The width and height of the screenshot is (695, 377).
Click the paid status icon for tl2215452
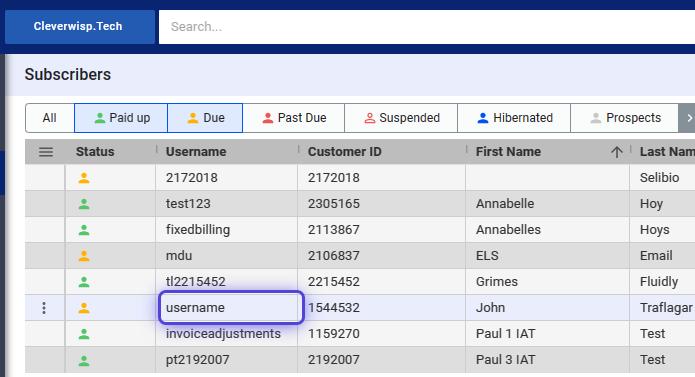coord(84,282)
